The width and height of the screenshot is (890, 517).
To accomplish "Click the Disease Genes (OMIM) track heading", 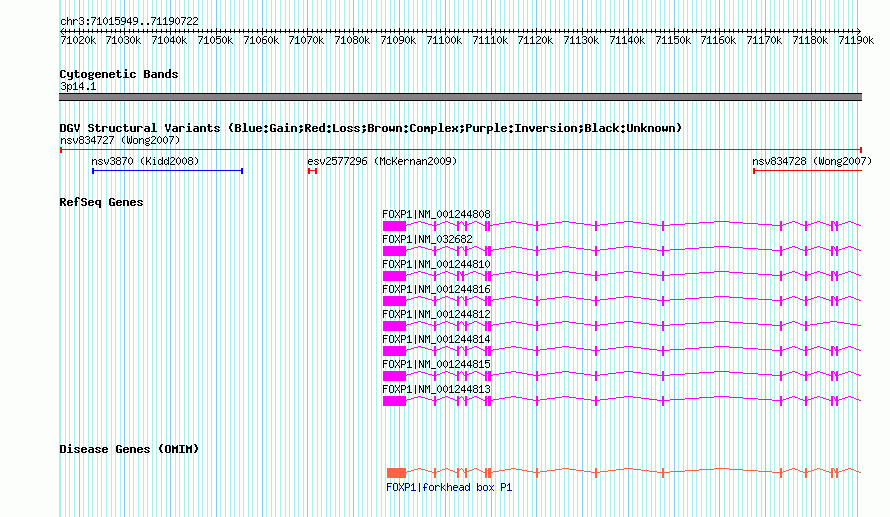I will (x=129, y=449).
